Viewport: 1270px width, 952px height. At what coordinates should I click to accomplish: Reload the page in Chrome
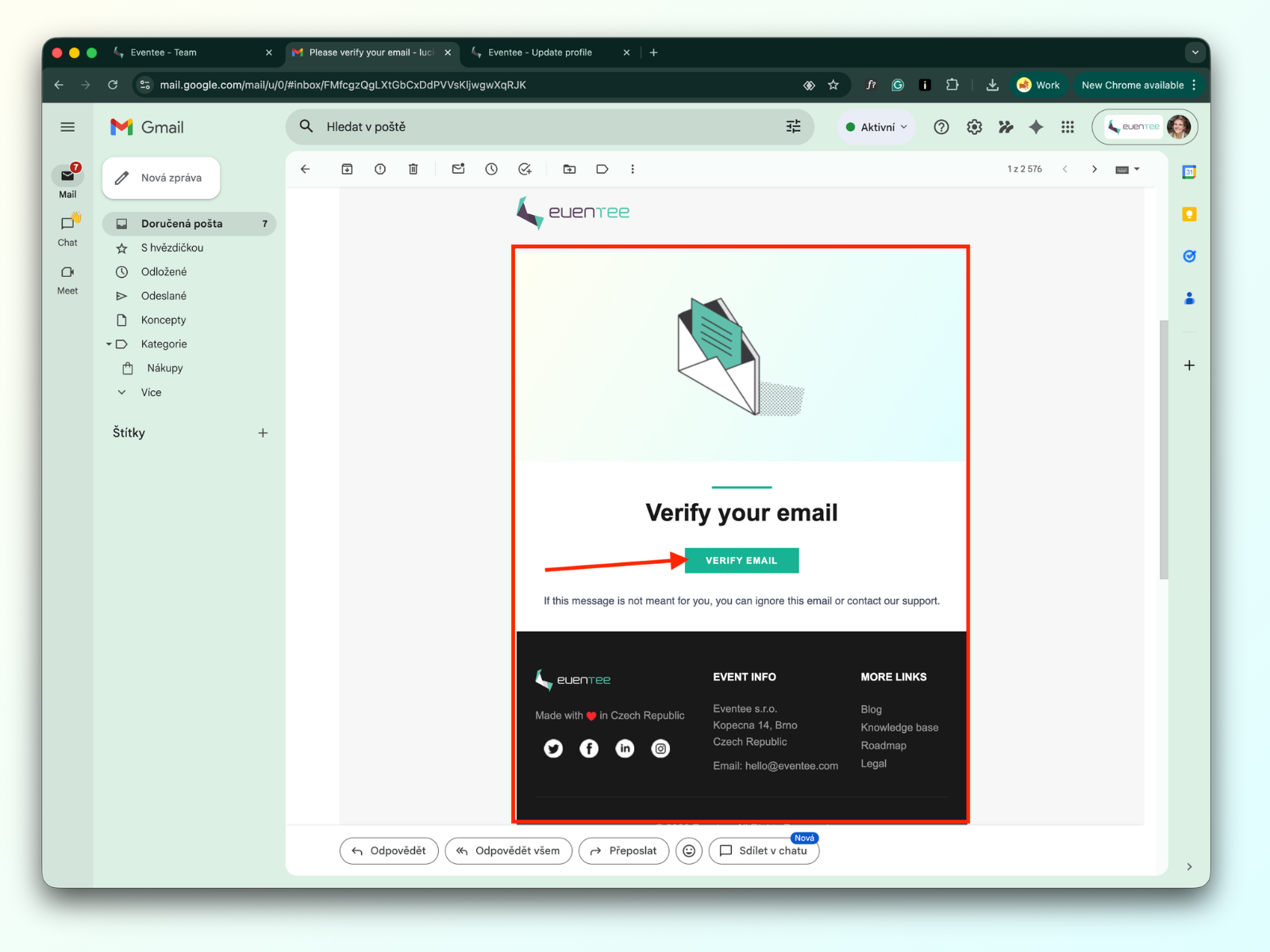pos(113,85)
